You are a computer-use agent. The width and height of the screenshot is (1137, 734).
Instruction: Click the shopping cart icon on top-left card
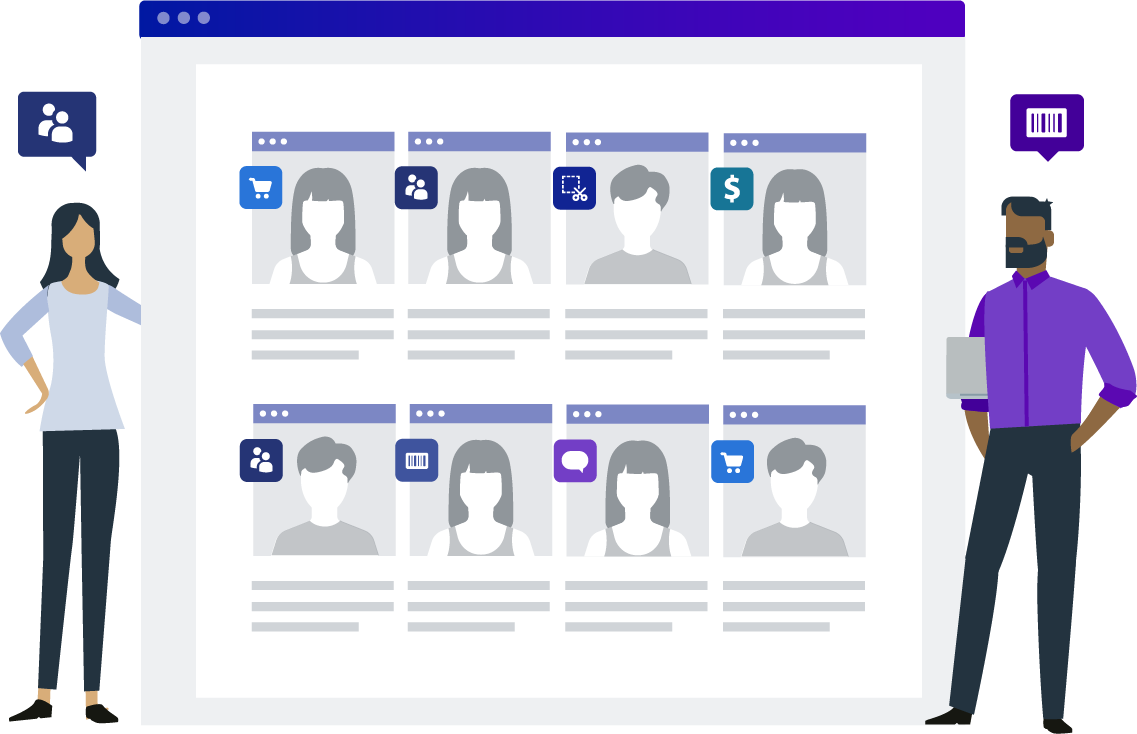pyautogui.click(x=260, y=188)
